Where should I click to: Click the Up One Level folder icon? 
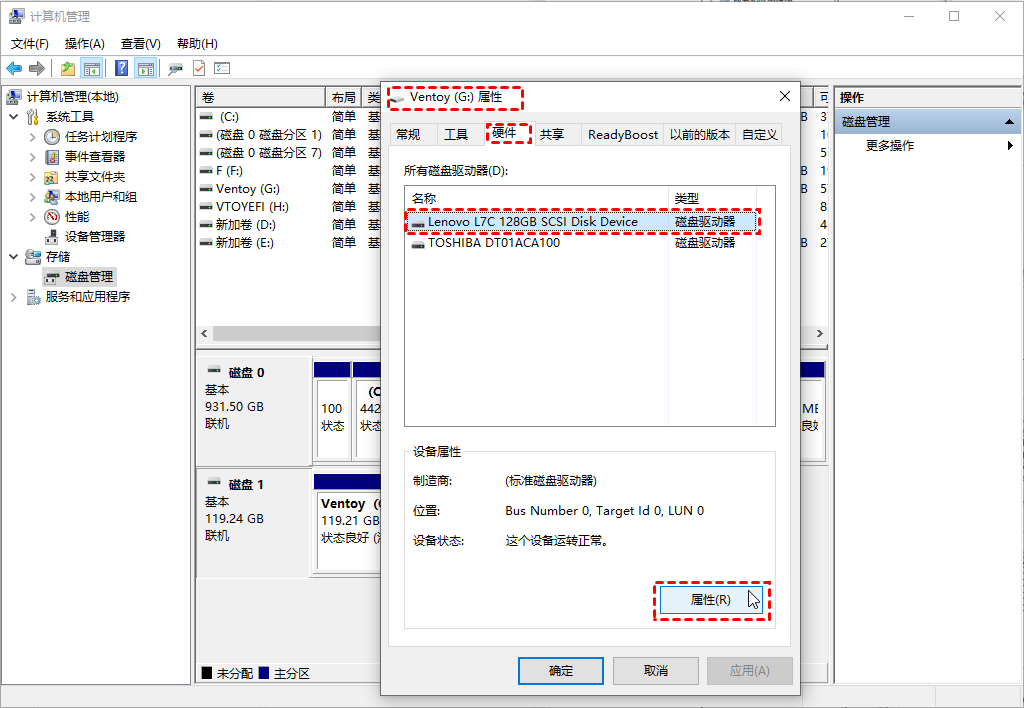[67, 68]
